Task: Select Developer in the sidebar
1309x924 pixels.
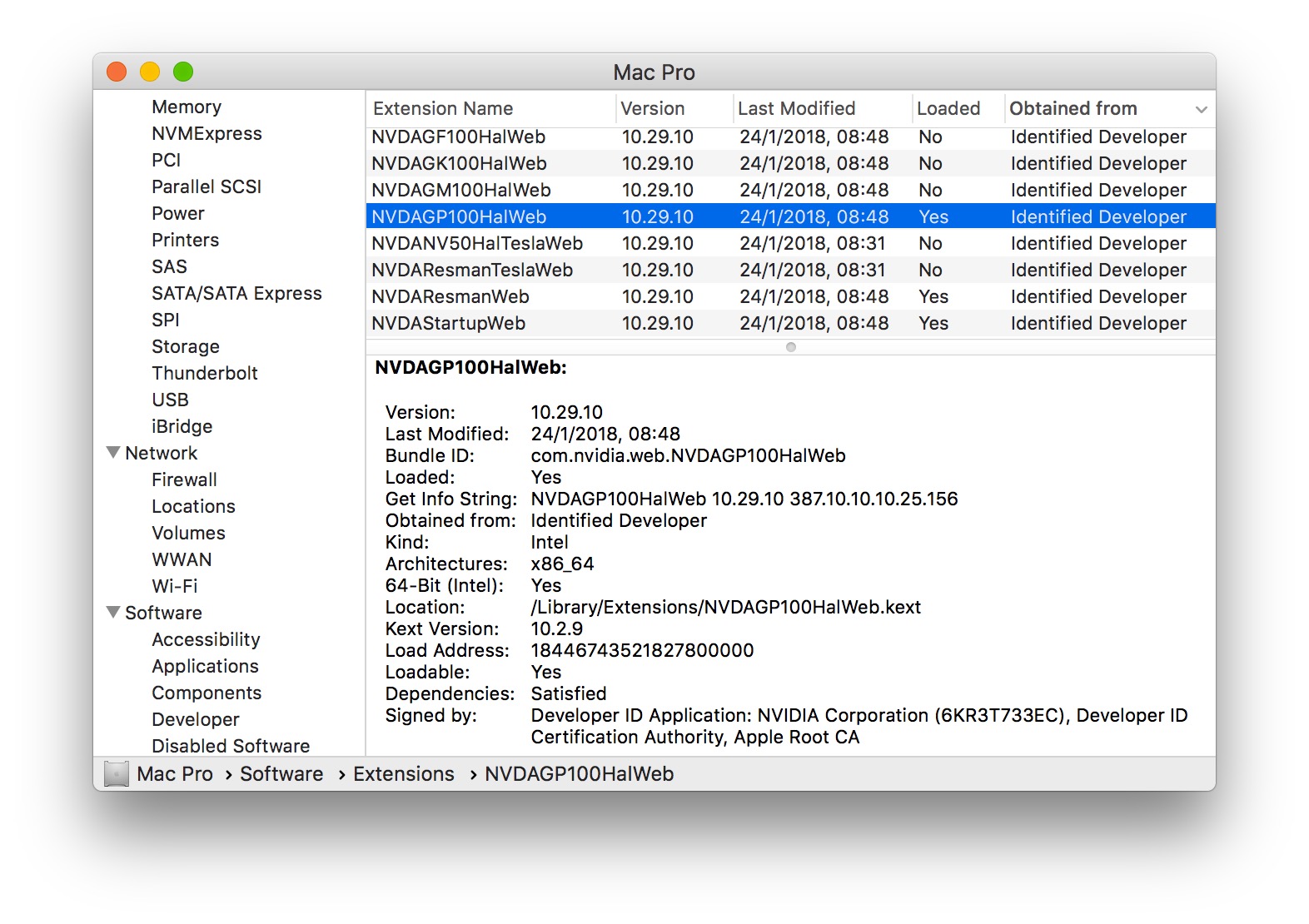Action: [196, 719]
